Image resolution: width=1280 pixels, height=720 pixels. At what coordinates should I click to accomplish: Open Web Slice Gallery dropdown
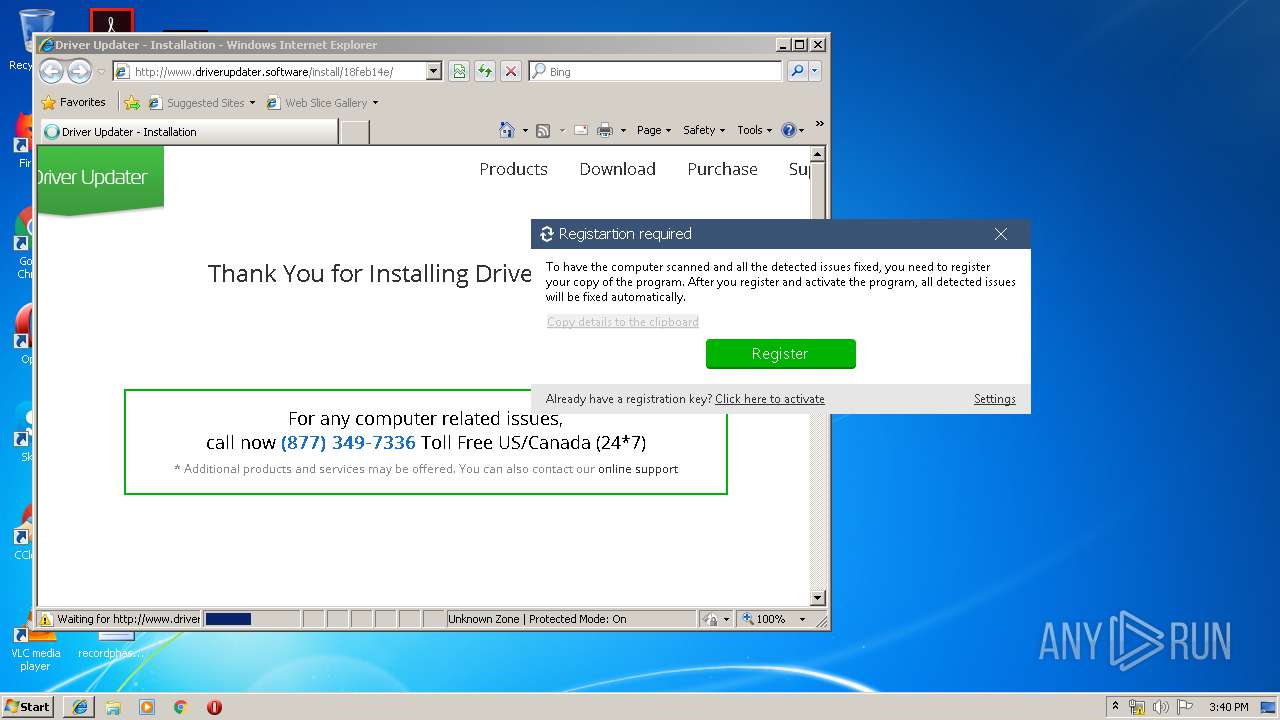pos(323,102)
